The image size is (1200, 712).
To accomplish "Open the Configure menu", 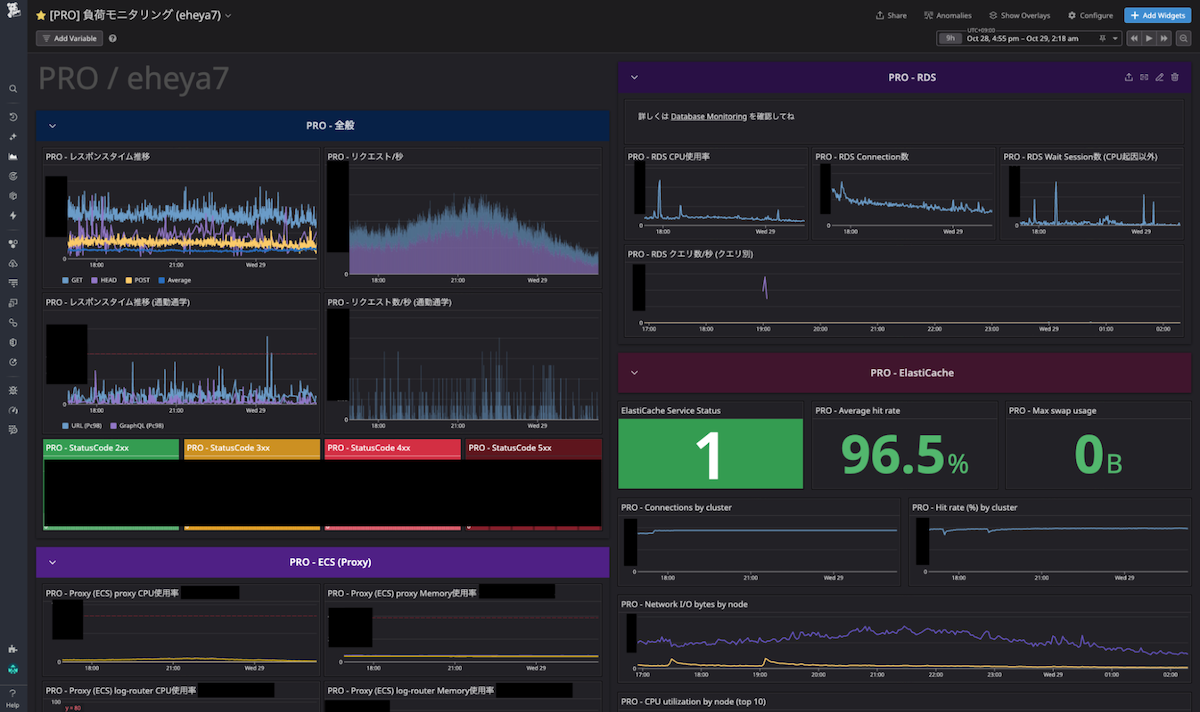I will [1090, 16].
